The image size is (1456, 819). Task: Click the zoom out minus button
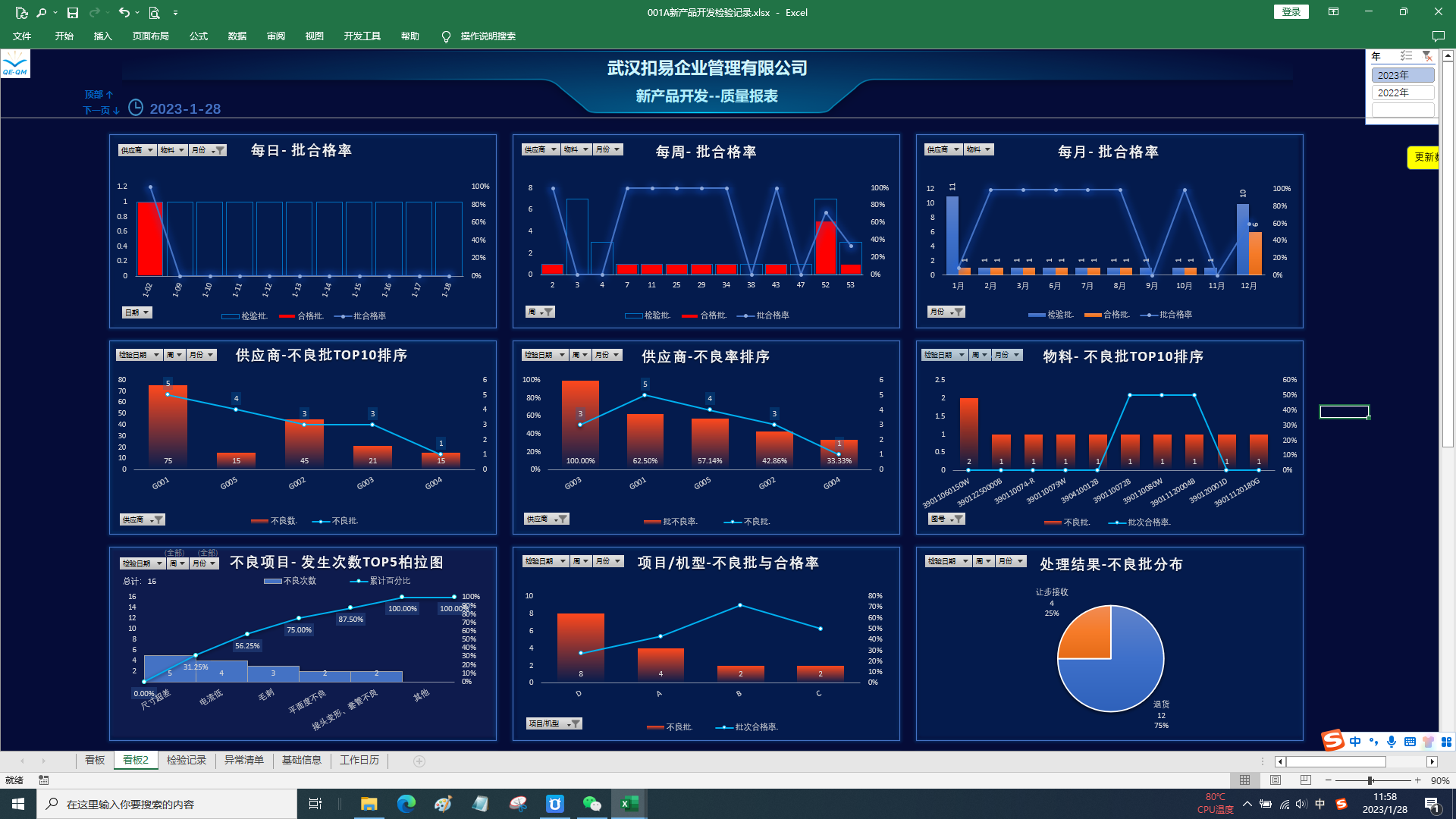tap(1329, 780)
